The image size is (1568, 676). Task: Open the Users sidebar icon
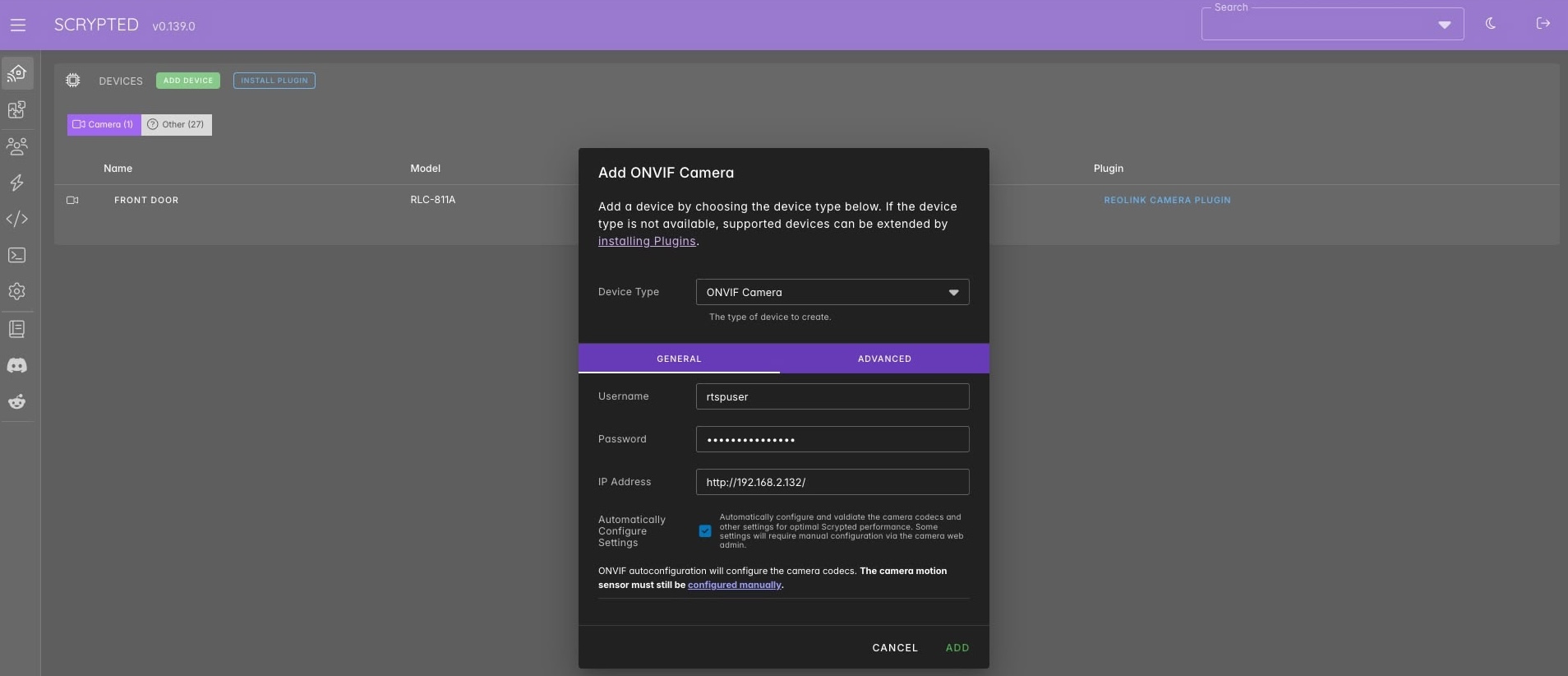(17, 146)
